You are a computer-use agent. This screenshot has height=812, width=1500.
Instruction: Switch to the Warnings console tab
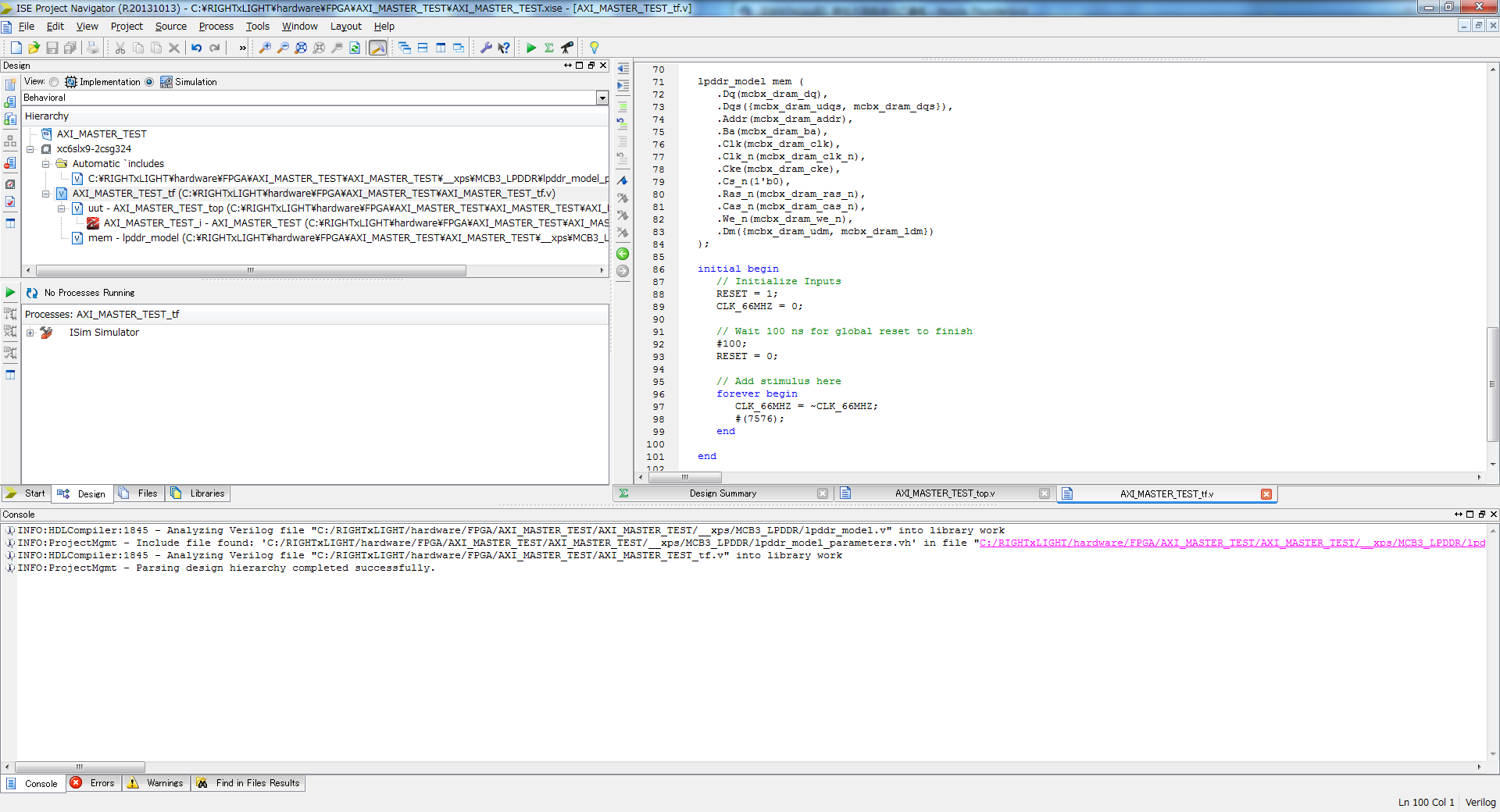(x=156, y=783)
